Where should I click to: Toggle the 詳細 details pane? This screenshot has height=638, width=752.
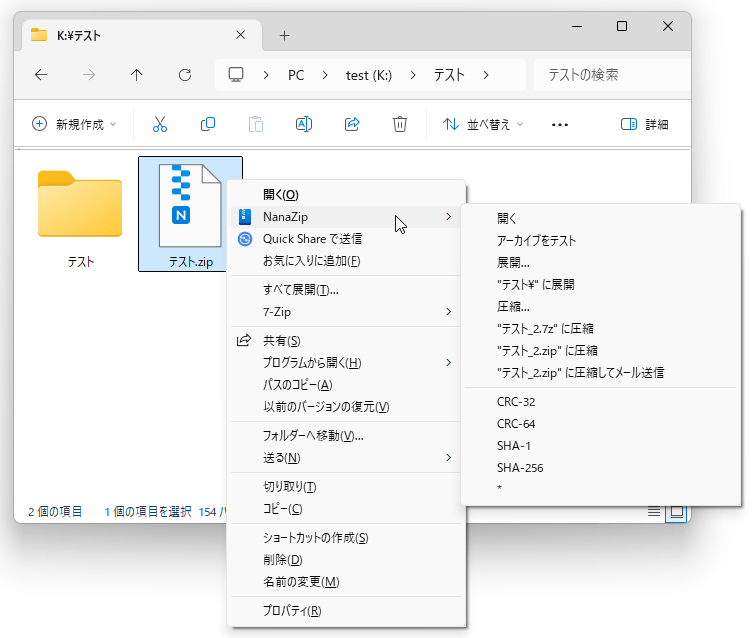[645, 125]
